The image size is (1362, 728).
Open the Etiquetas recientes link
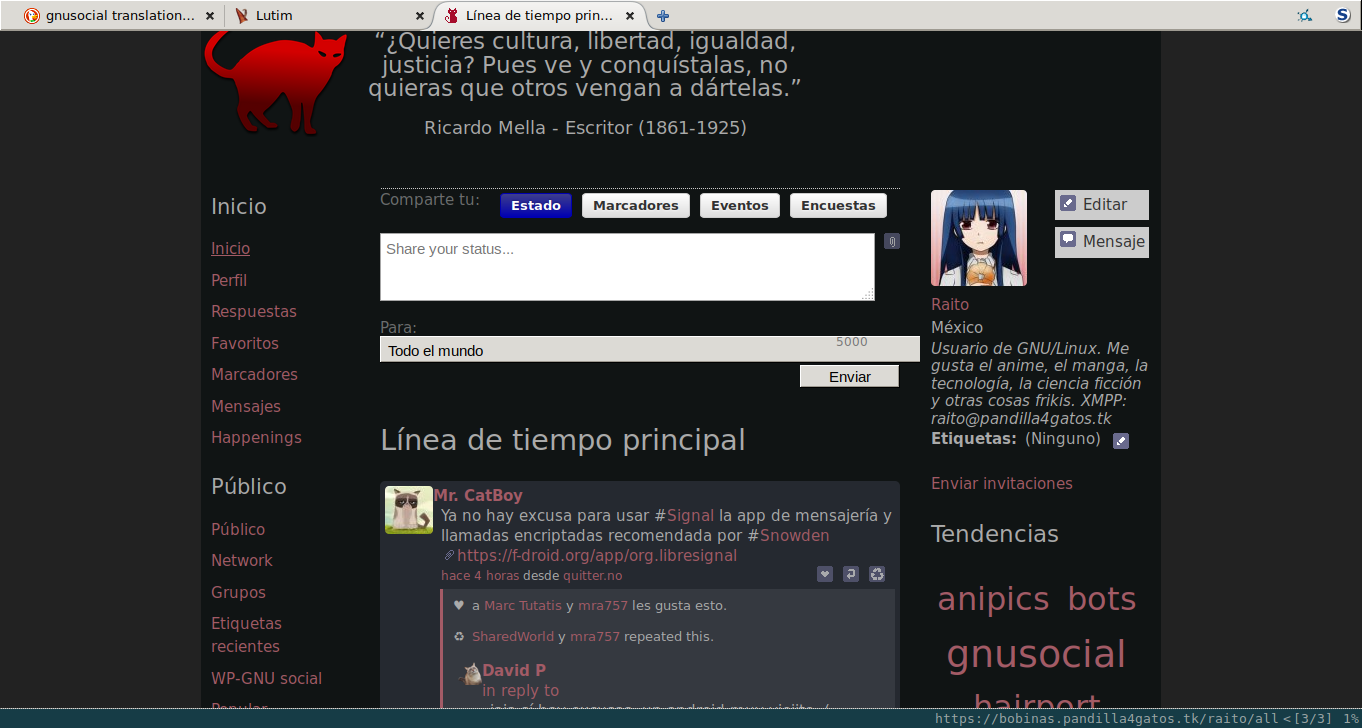click(247, 635)
